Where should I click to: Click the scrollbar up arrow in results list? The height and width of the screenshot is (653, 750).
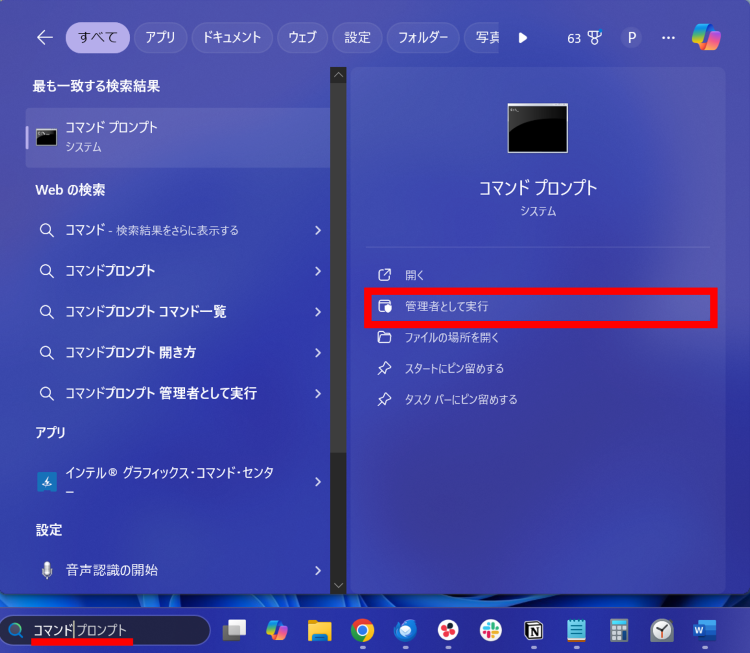[x=338, y=75]
